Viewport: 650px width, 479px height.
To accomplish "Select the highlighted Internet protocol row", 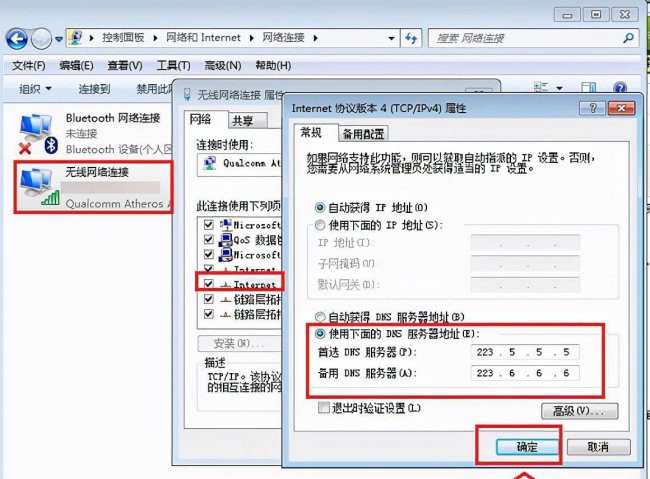I will [x=240, y=284].
